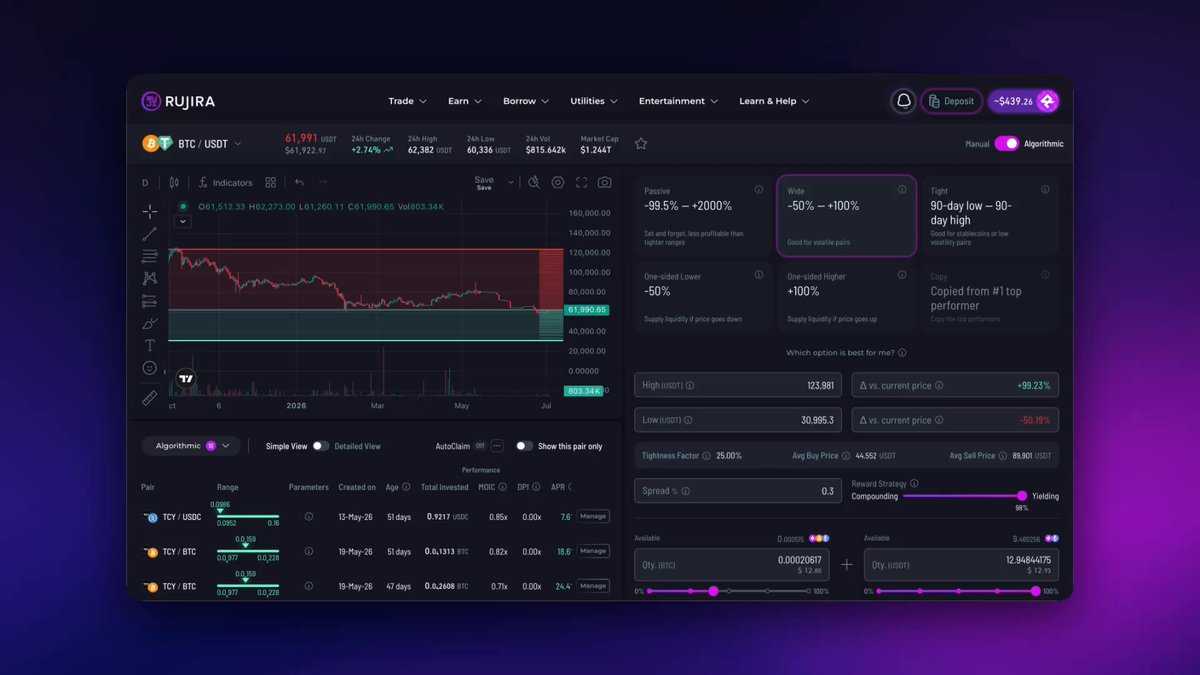
Task: Open parameters info for TCY / USDC row
Action: coord(308,517)
